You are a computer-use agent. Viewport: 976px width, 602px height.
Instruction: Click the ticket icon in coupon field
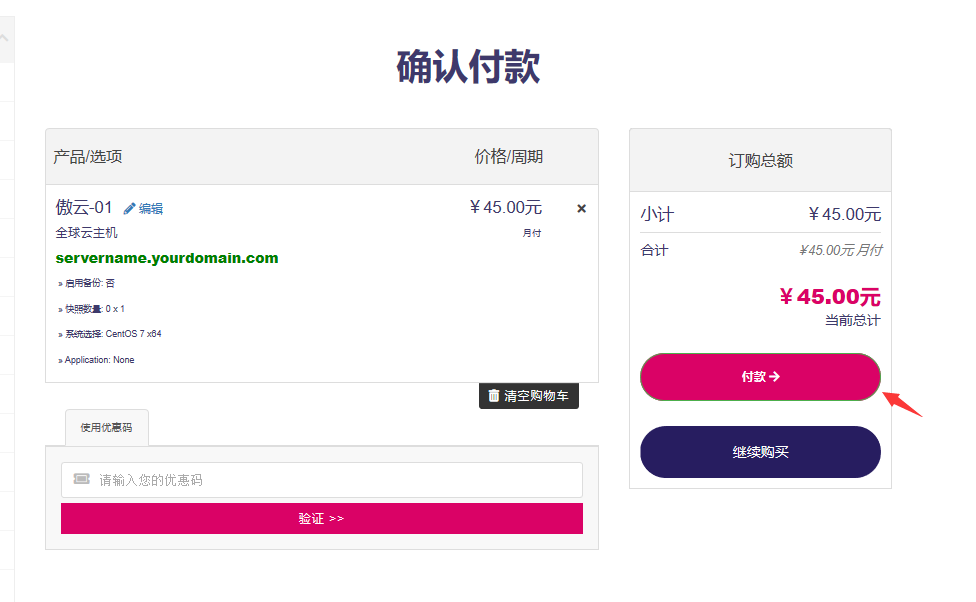82,480
